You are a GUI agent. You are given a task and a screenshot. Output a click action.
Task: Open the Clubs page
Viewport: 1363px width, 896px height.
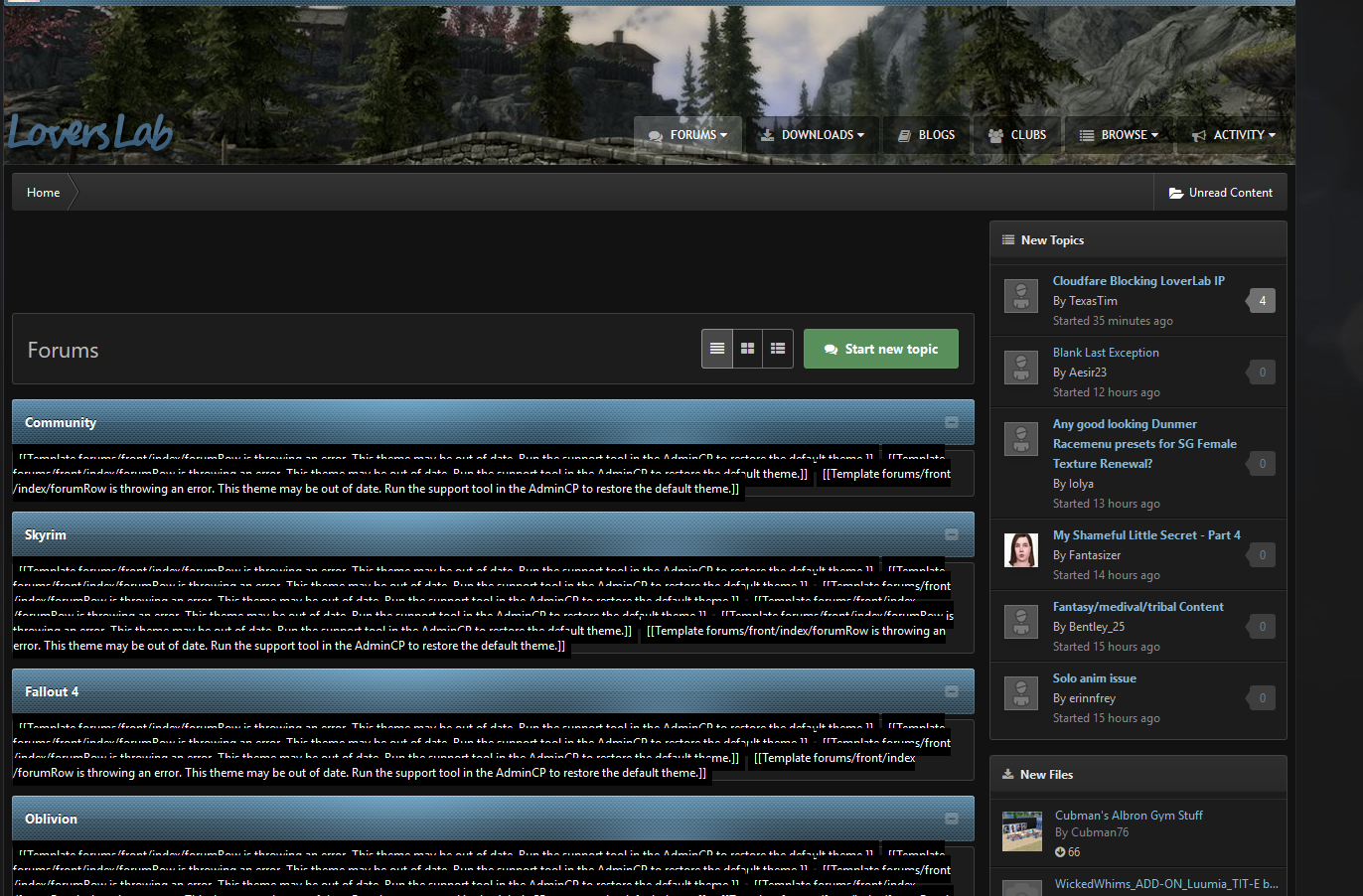tap(1017, 135)
